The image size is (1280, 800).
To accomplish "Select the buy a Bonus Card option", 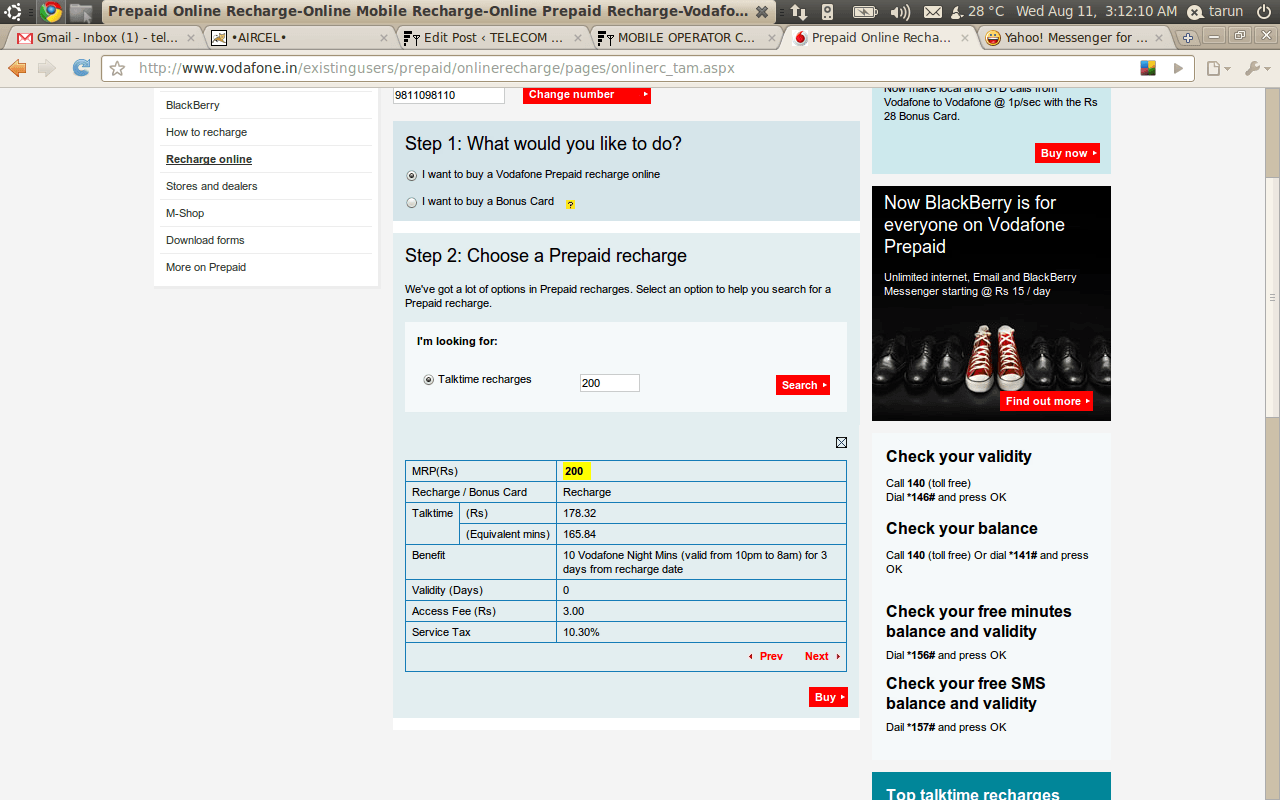I will [412, 202].
